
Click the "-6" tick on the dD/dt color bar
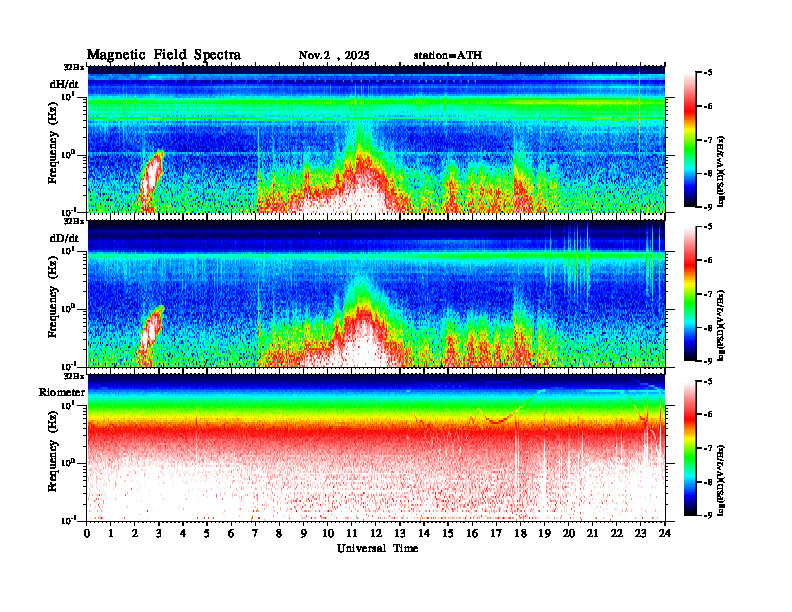[x=708, y=261]
